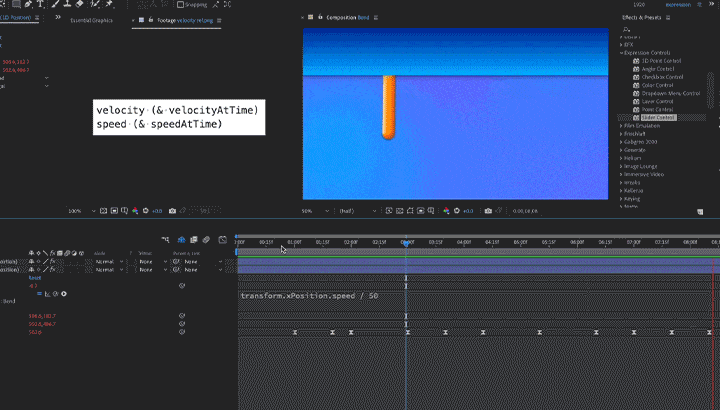This screenshot has height=410, width=720.
Task: Open the Effects & Presets panel tab
Action: click(x=641, y=17)
